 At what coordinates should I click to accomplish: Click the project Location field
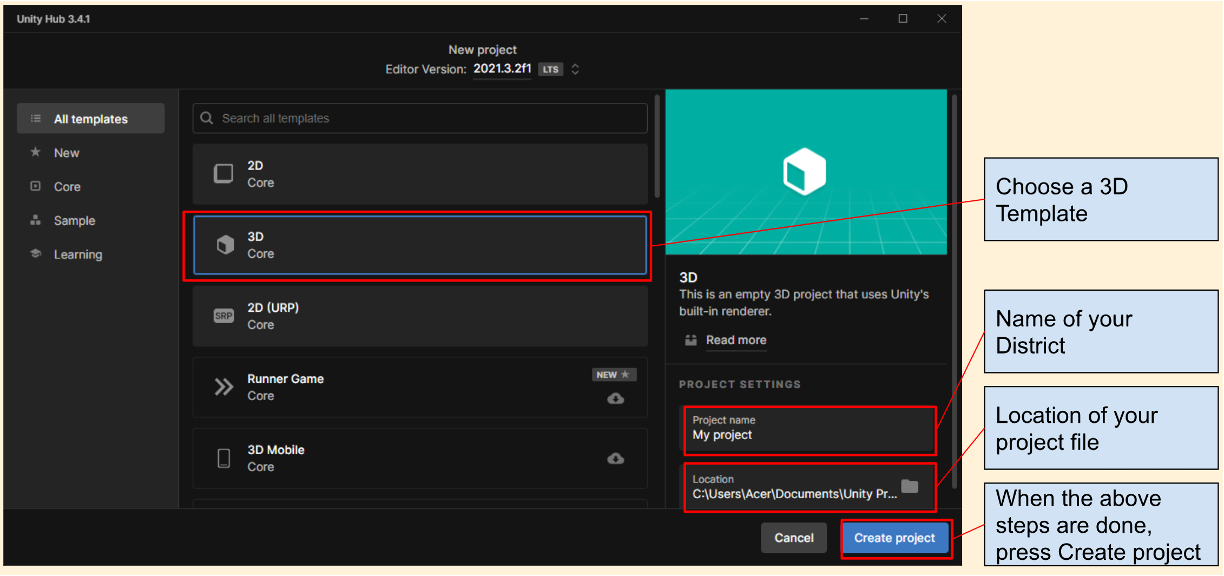pyautogui.click(x=810, y=487)
